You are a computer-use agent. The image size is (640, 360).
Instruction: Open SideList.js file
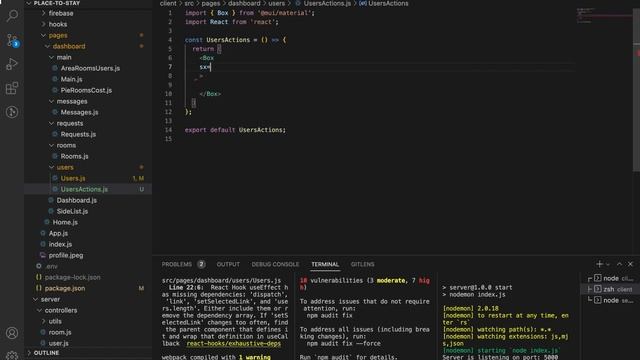(72, 211)
